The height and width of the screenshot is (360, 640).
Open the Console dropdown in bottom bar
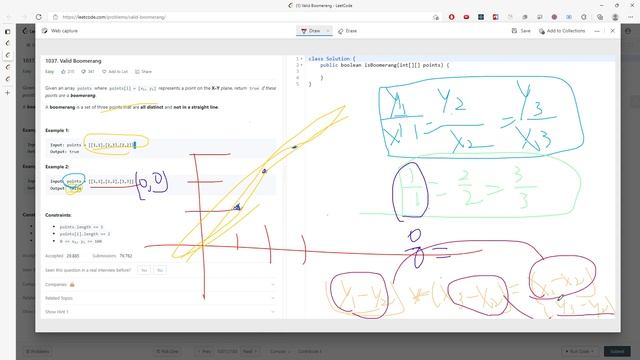point(279,351)
